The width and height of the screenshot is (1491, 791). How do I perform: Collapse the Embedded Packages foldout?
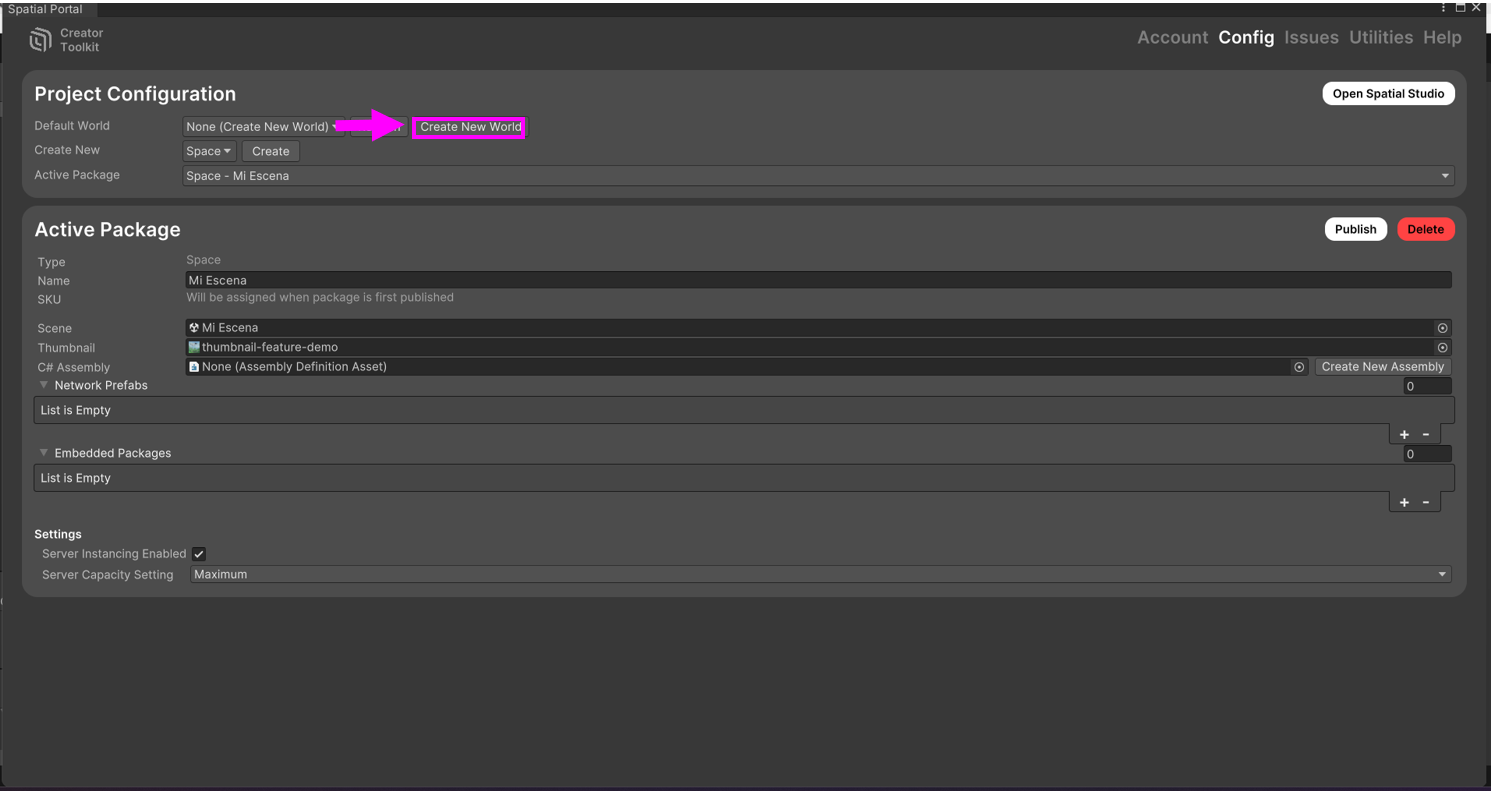point(44,453)
